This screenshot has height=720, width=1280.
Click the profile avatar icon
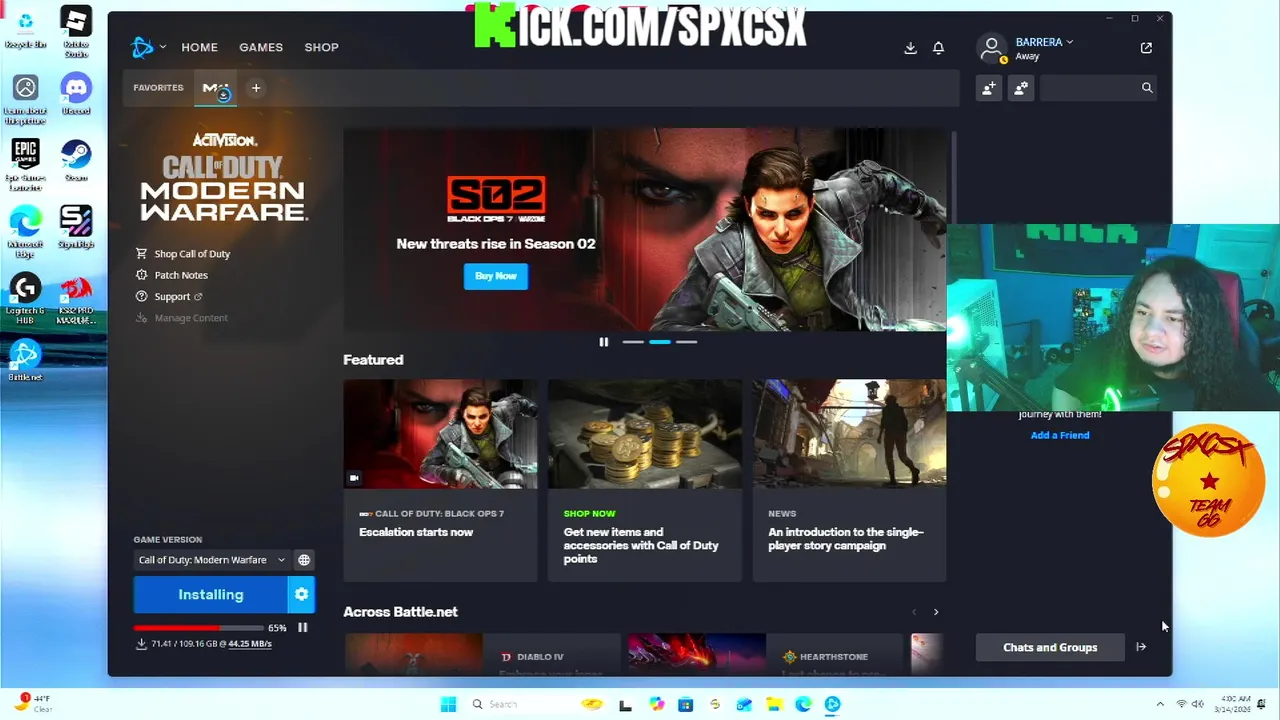pyautogui.click(x=992, y=48)
